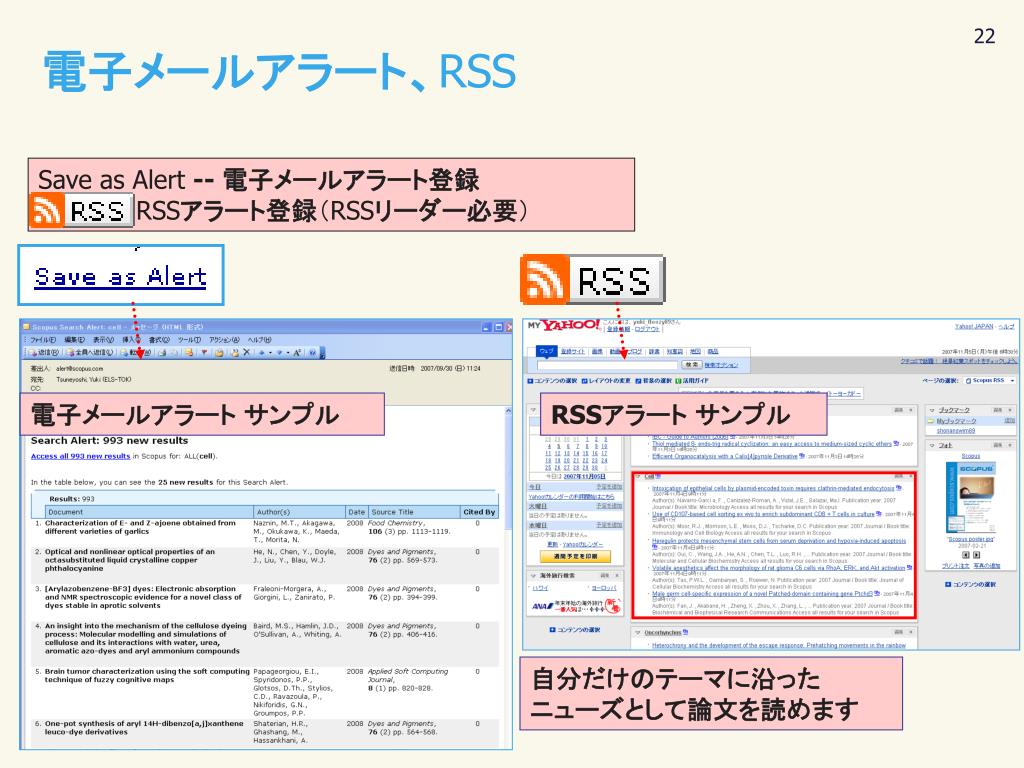Image resolution: width=1024 pixels, height=768 pixels.
Task: Collapse the Uncorhynchus feed module triangle
Action: pyautogui.click(x=638, y=633)
